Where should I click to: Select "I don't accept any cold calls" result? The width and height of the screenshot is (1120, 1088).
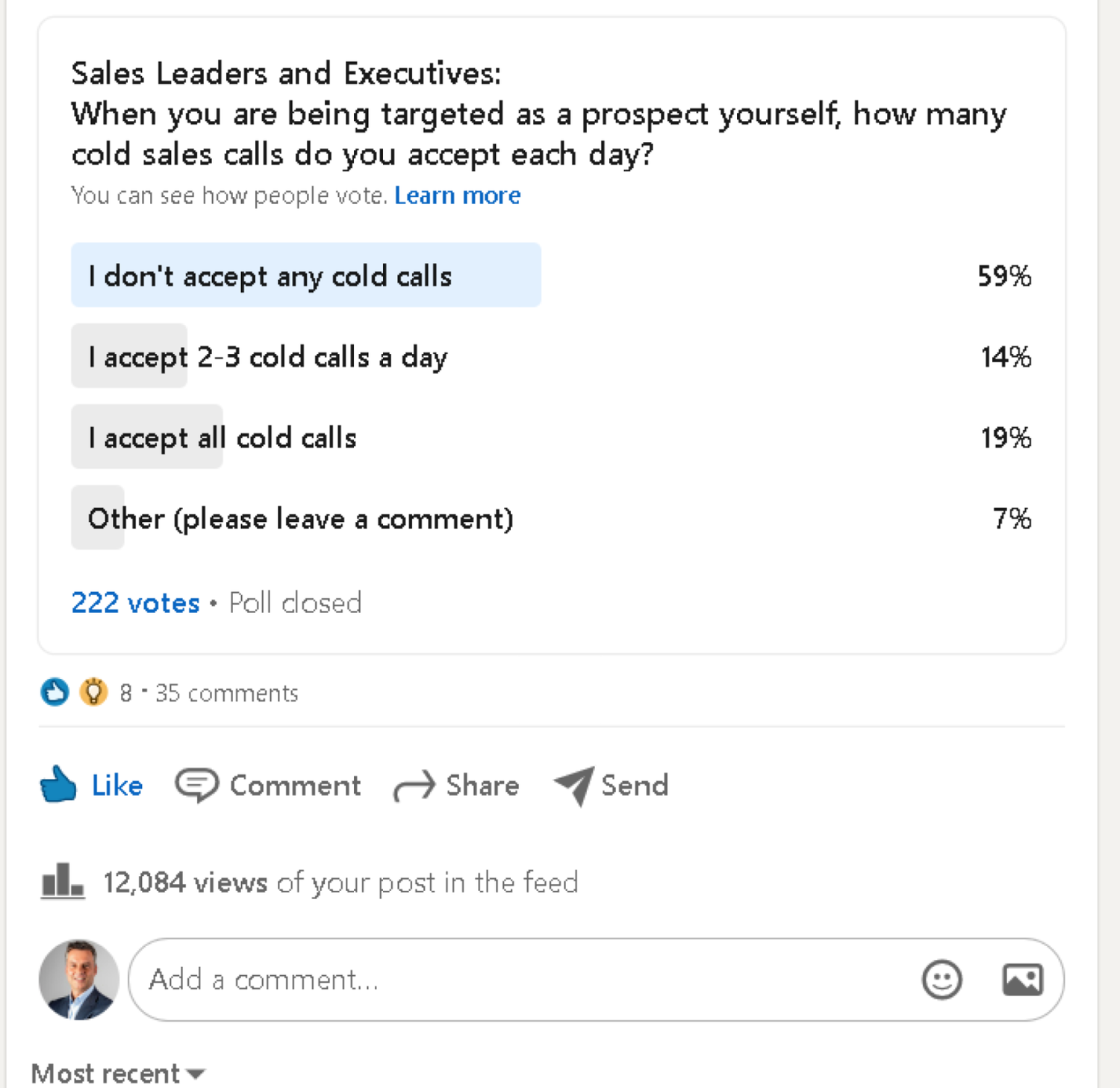click(553, 275)
